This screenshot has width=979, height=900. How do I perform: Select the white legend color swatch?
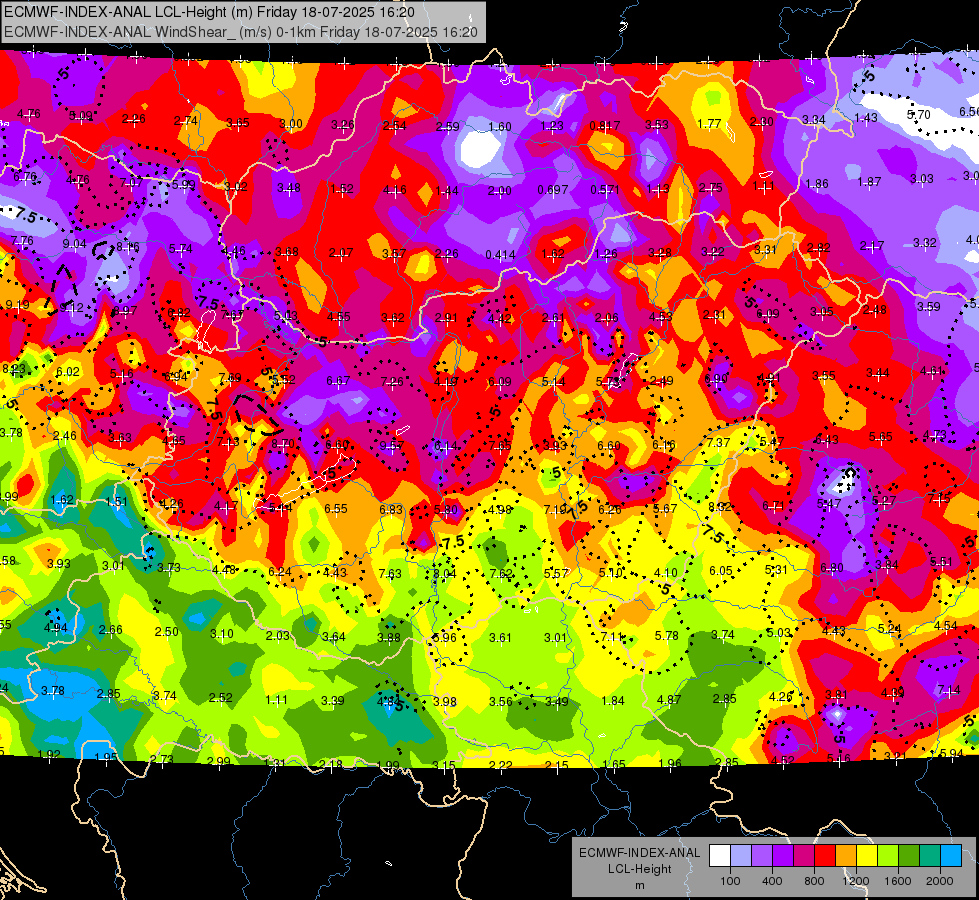(x=720, y=856)
